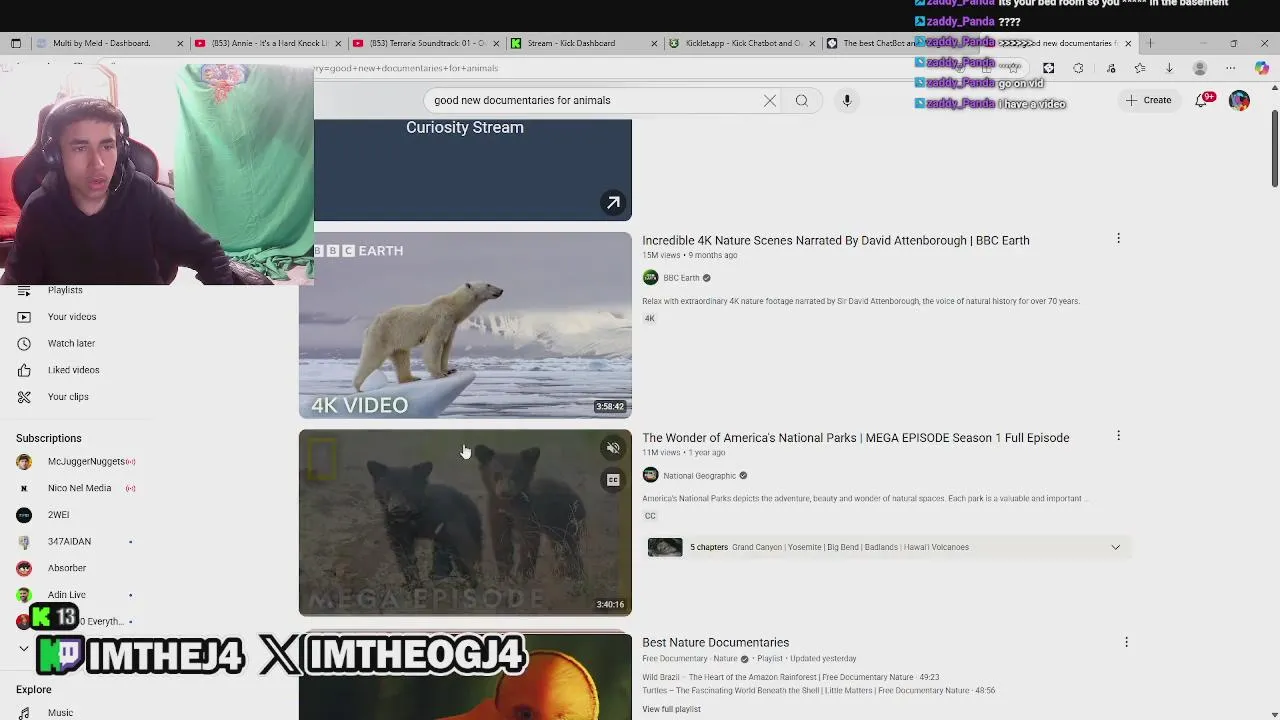Viewport: 1280px width, 720px height.
Task: Open chapters preview thumbnail
Action: pos(665,547)
